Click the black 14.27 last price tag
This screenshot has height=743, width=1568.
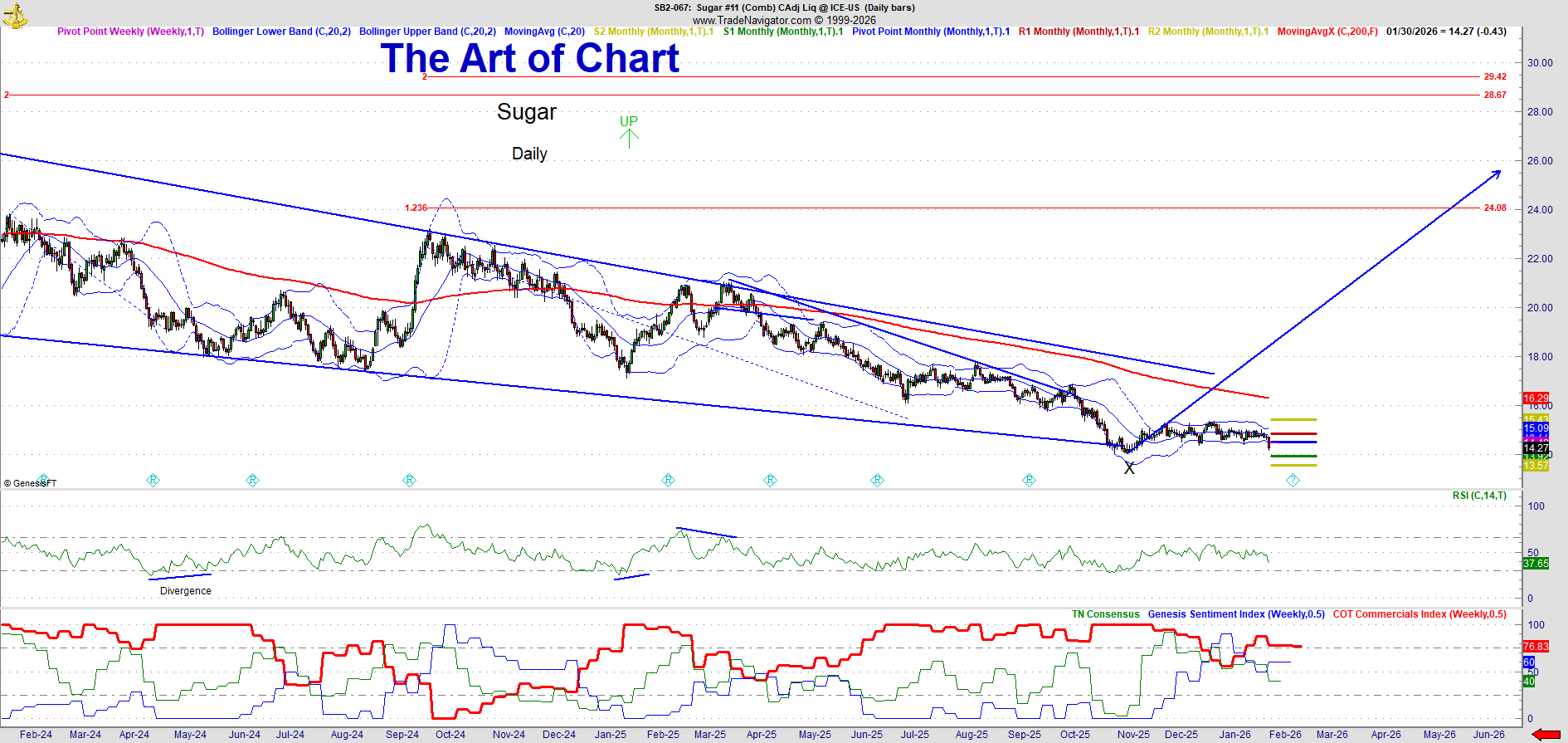pos(1536,448)
